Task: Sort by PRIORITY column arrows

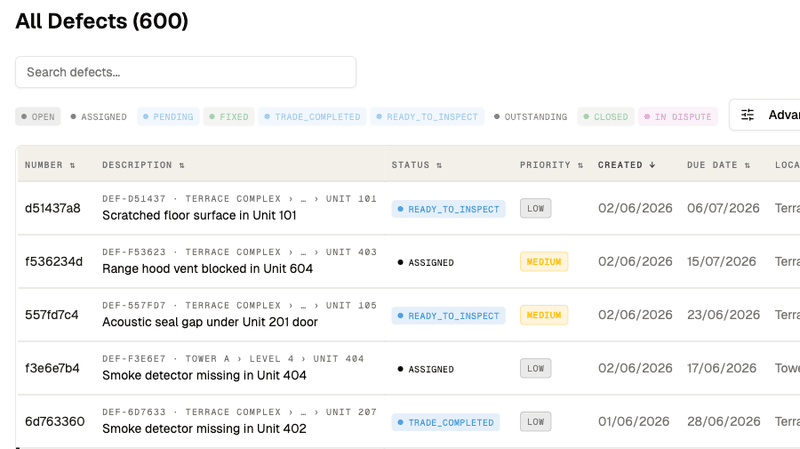Action: 580,165
